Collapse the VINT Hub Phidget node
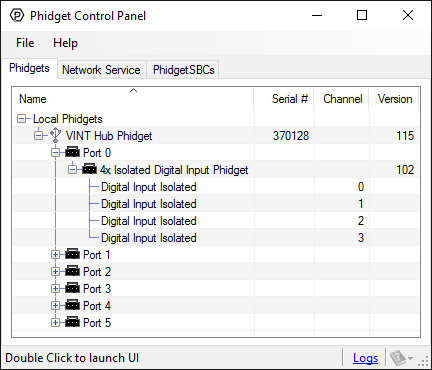Viewport: 432px width, 370px height. [39, 136]
